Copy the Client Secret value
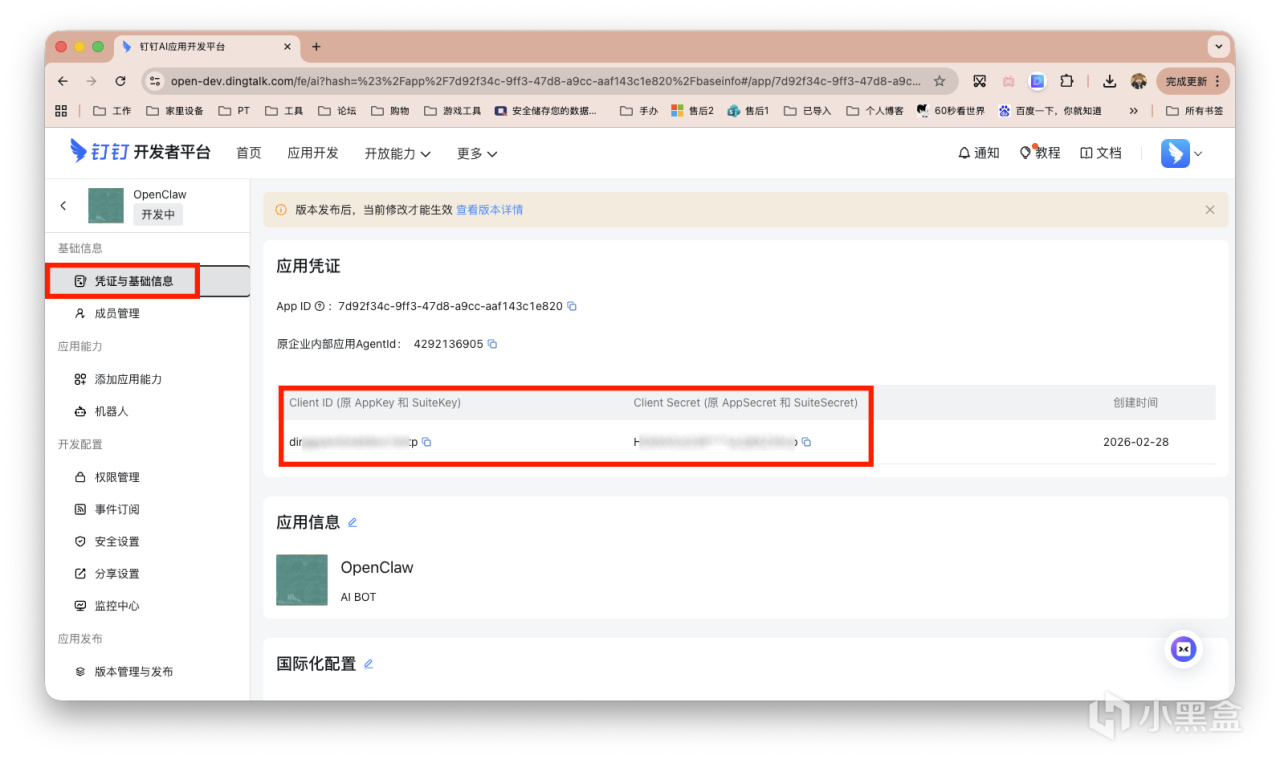 807,442
